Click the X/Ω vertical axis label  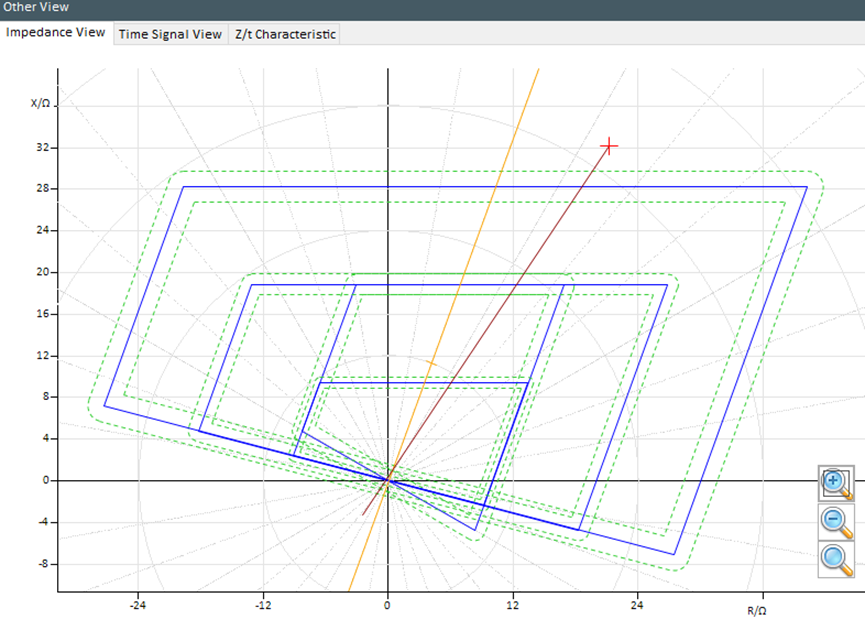coord(41,103)
